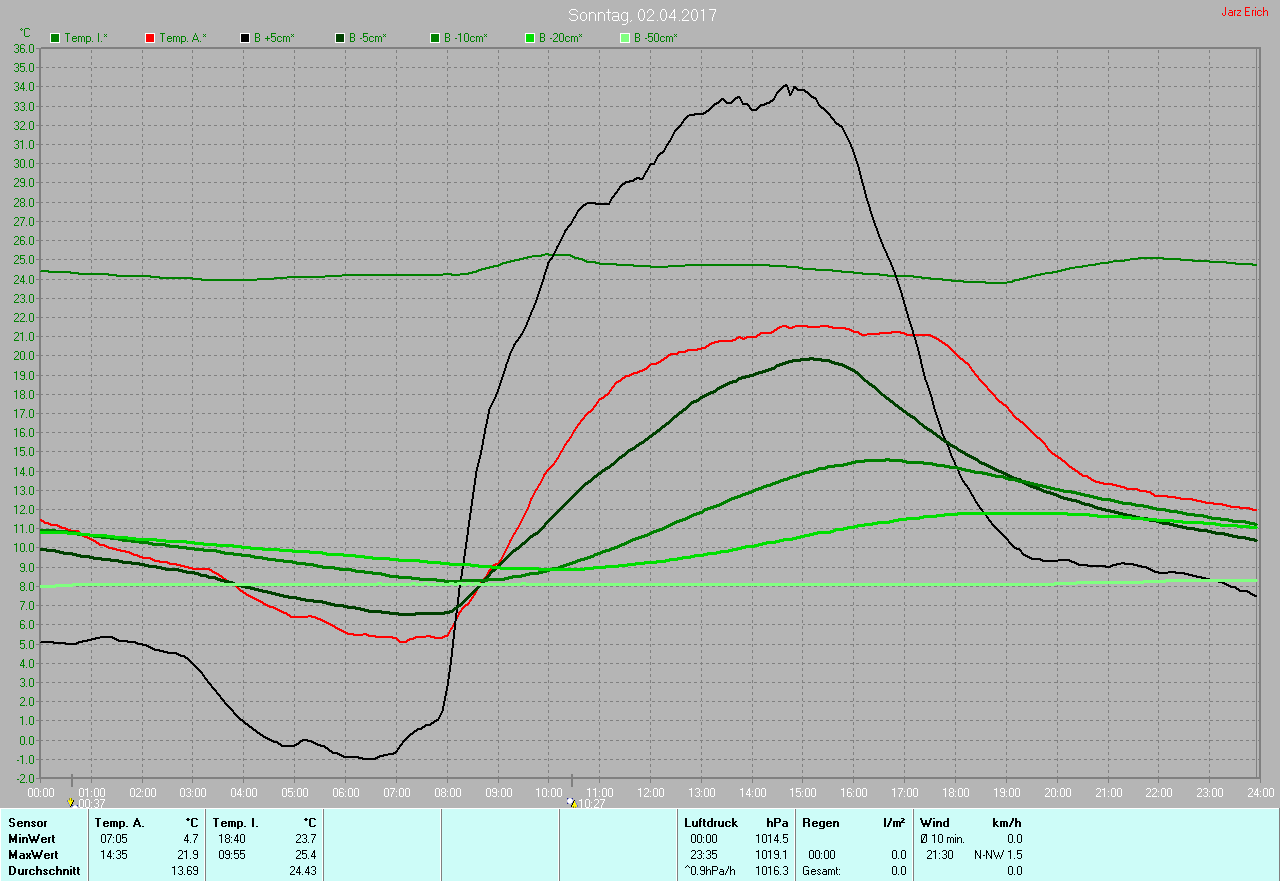1280x881 pixels.
Task: Click Temp. A. minimum value 4.7
Action: [x=190, y=838]
